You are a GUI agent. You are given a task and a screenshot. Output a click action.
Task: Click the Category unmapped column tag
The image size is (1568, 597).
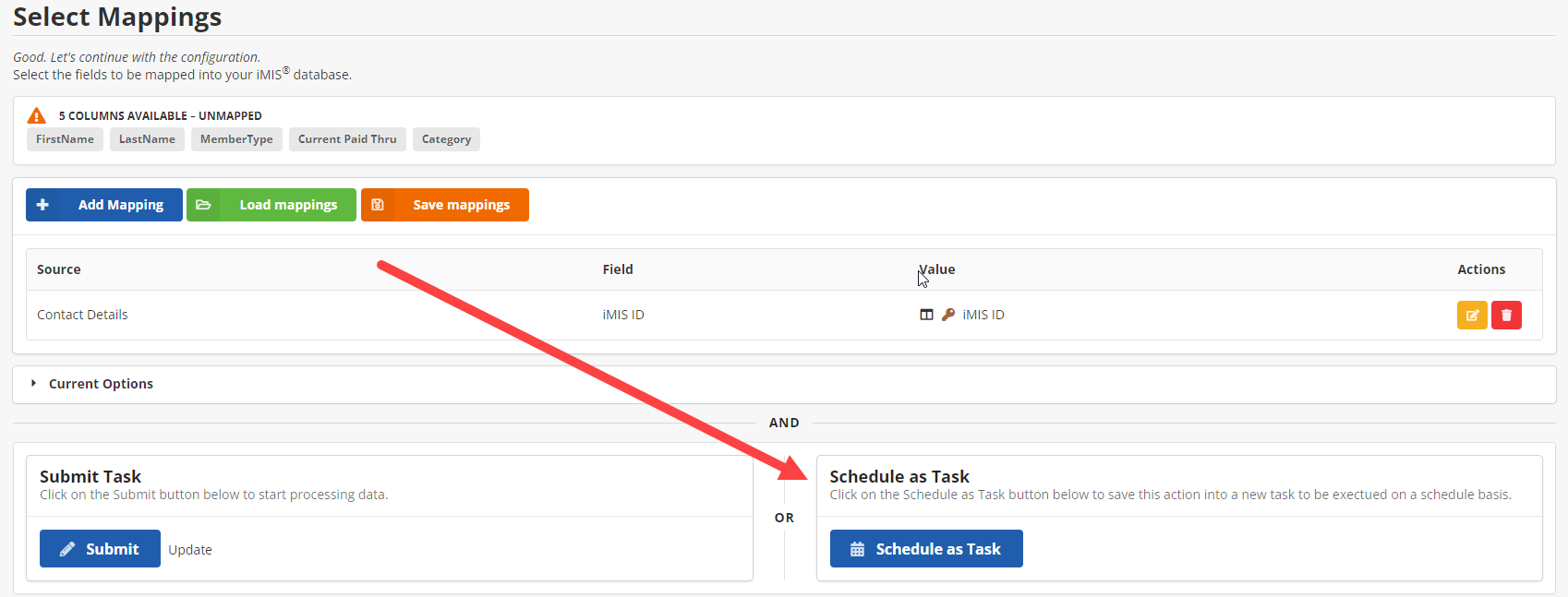446,139
